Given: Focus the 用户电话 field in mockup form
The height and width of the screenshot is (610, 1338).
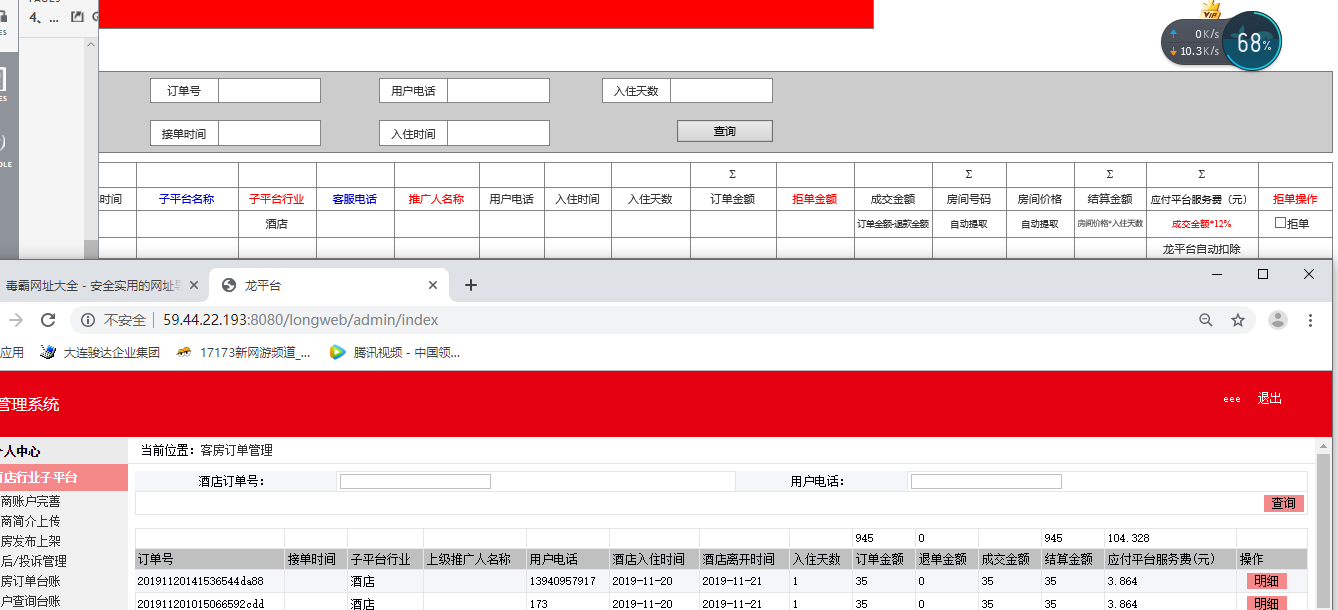Looking at the screenshot, I should tap(498, 91).
